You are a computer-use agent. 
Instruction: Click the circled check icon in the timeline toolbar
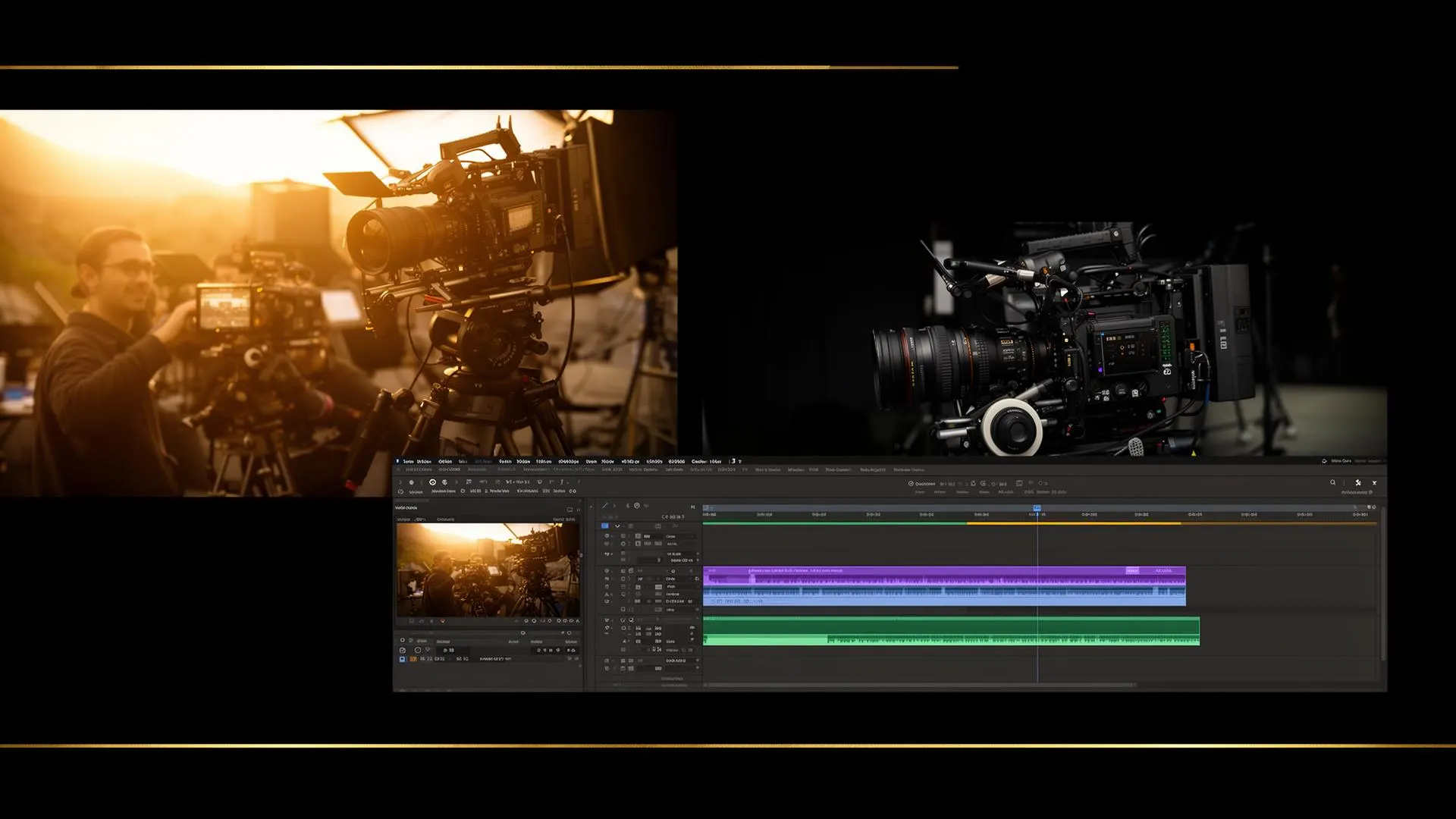[912, 483]
